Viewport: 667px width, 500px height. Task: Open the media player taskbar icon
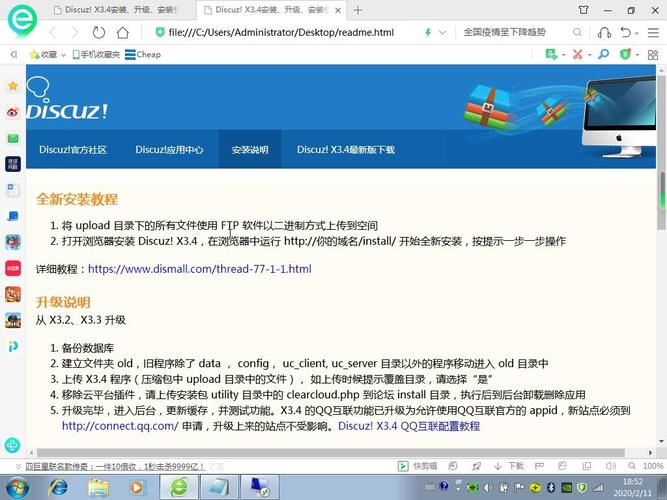coord(137,487)
